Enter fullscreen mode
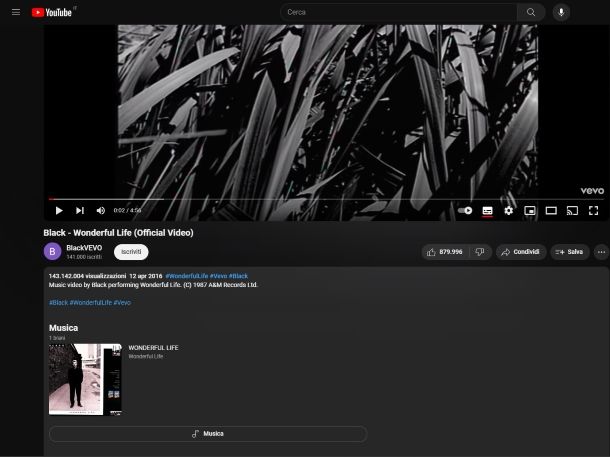This screenshot has width=610, height=457. click(593, 210)
